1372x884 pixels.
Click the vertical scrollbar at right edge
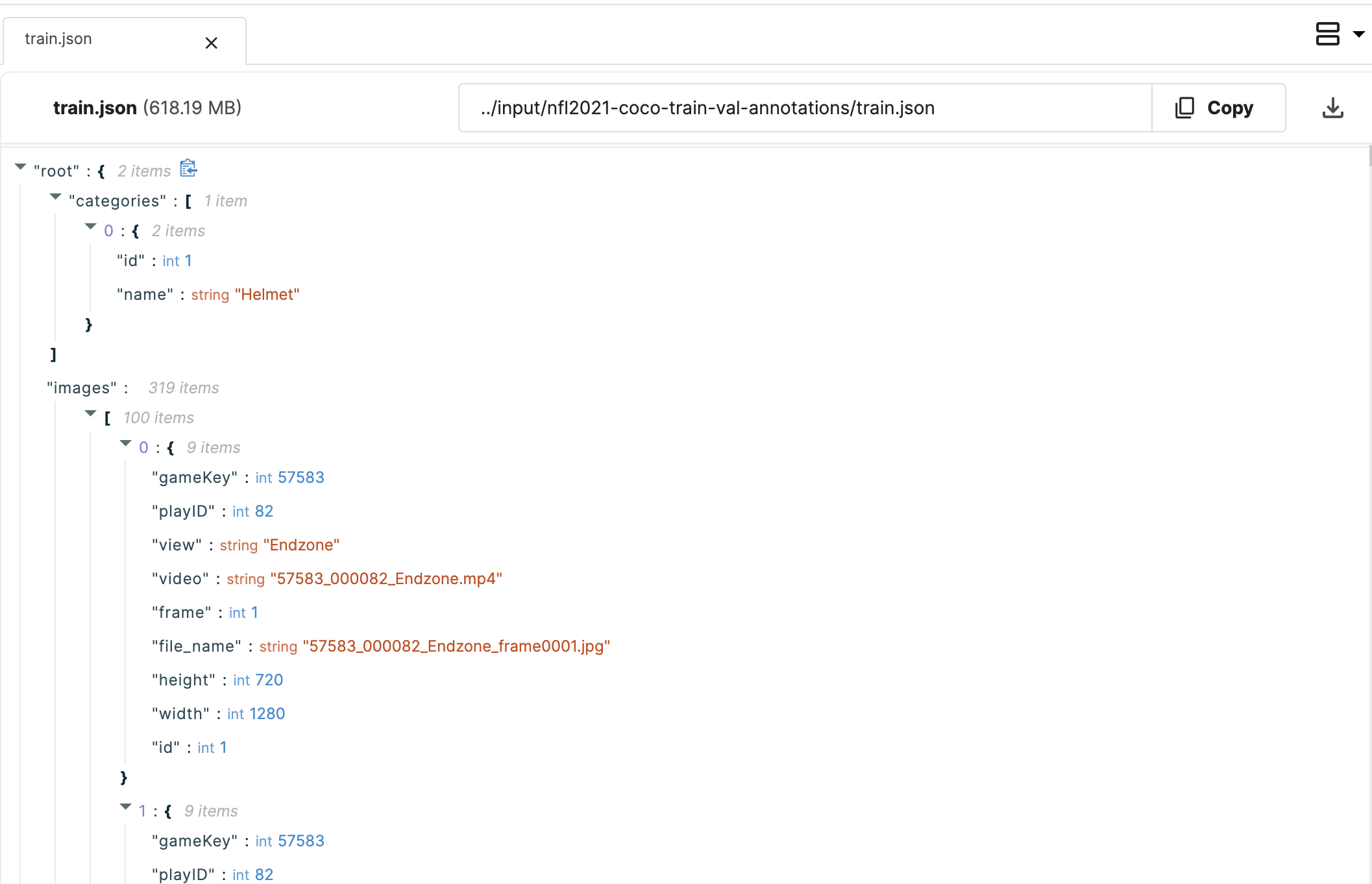tap(1369, 156)
